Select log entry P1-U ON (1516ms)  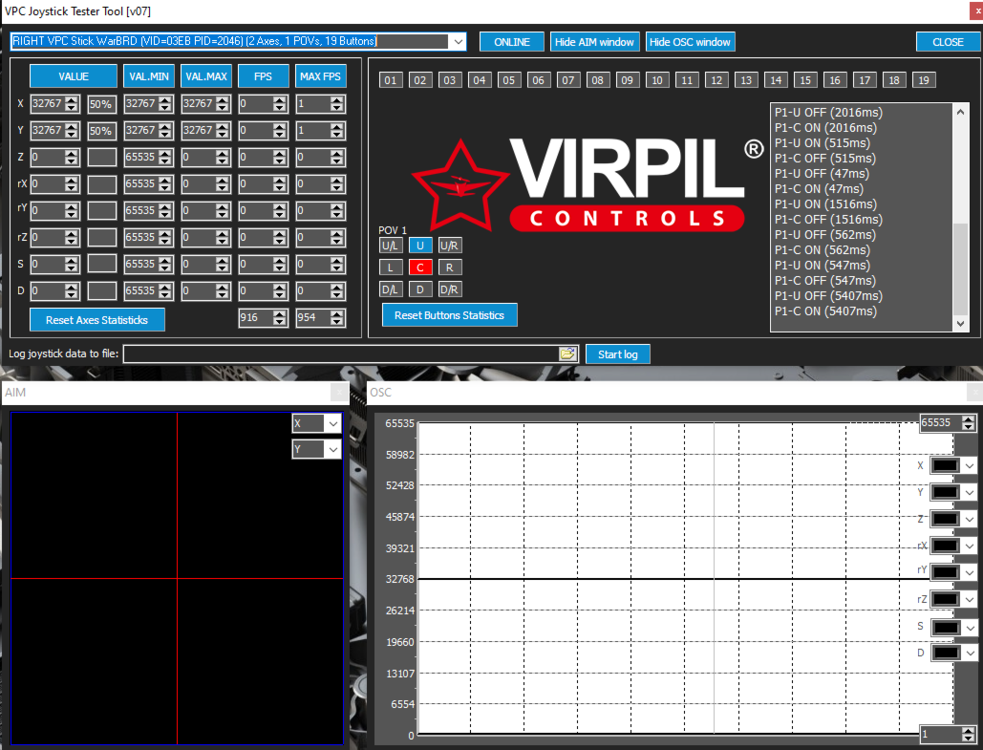826,204
